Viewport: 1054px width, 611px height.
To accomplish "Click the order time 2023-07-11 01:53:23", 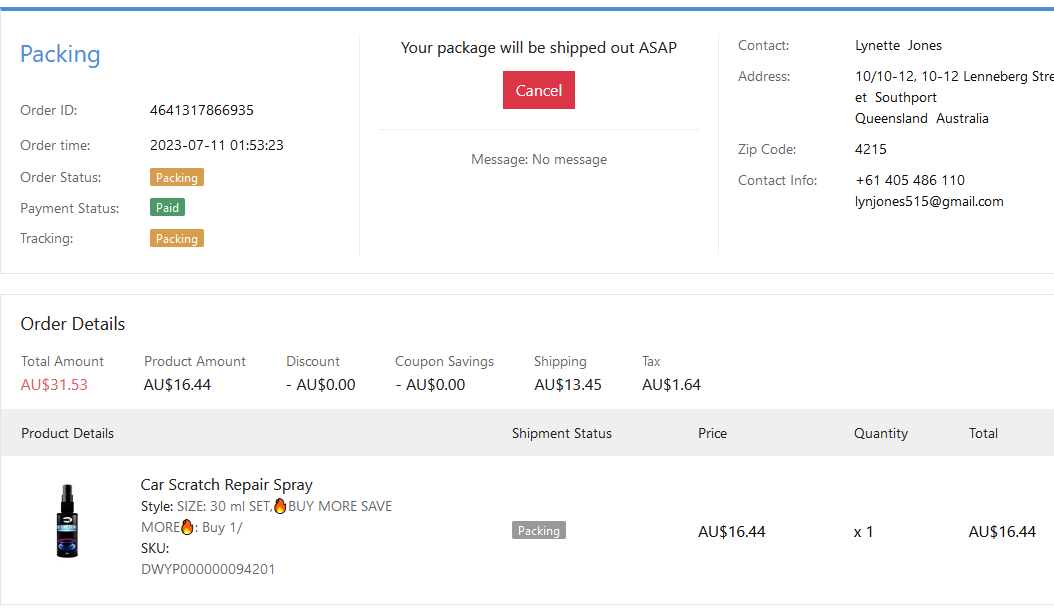I will (217, 145).
